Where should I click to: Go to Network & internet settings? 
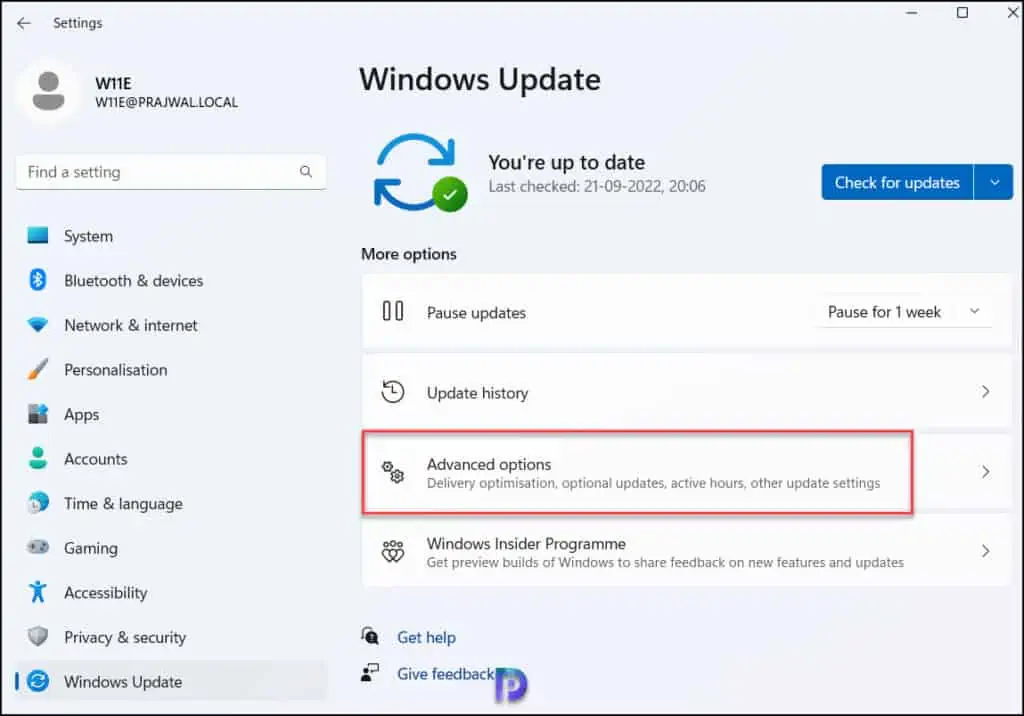click(170, 325)
